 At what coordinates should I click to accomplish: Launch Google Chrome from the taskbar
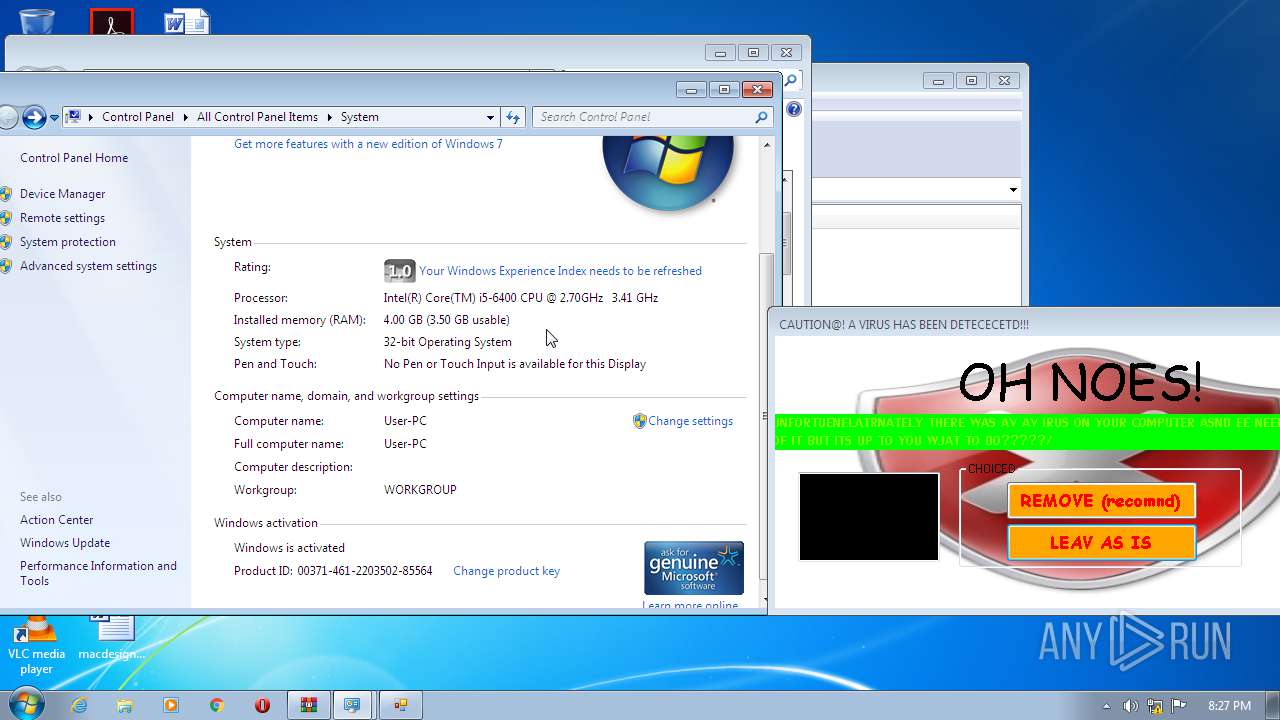click(x=217, y=705)
